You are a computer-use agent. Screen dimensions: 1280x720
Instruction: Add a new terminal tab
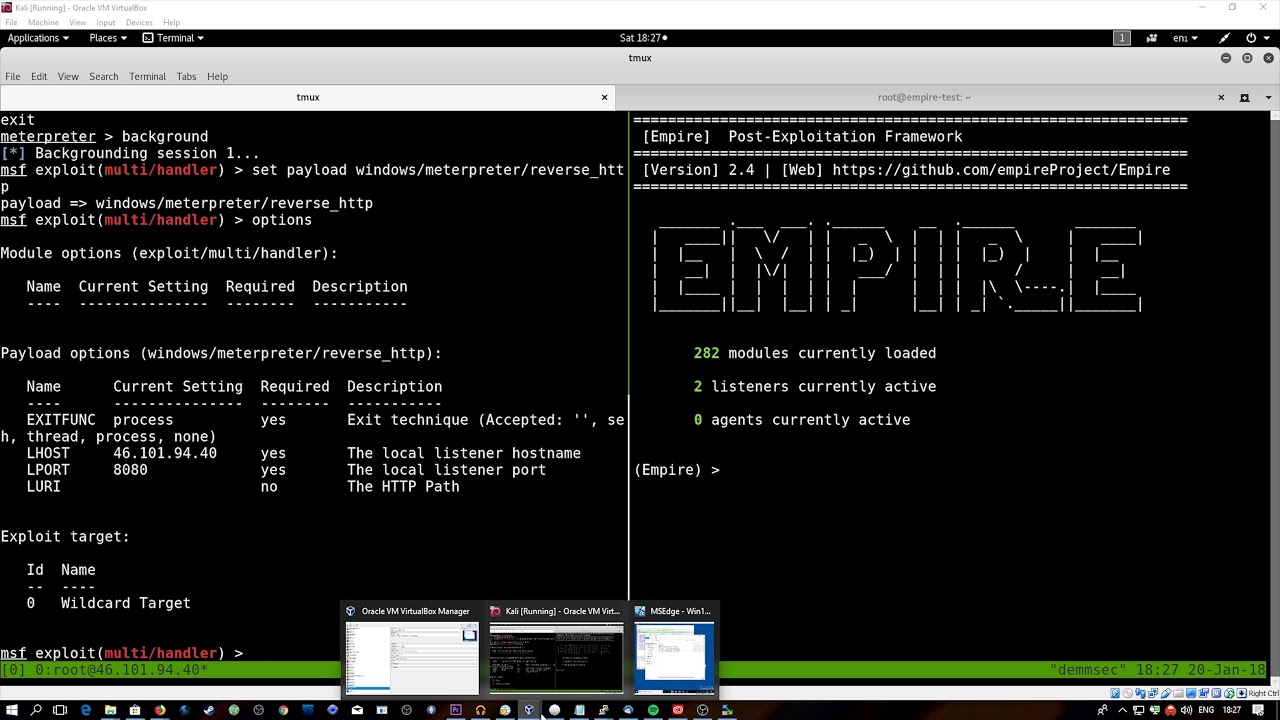pos(1244,97)
